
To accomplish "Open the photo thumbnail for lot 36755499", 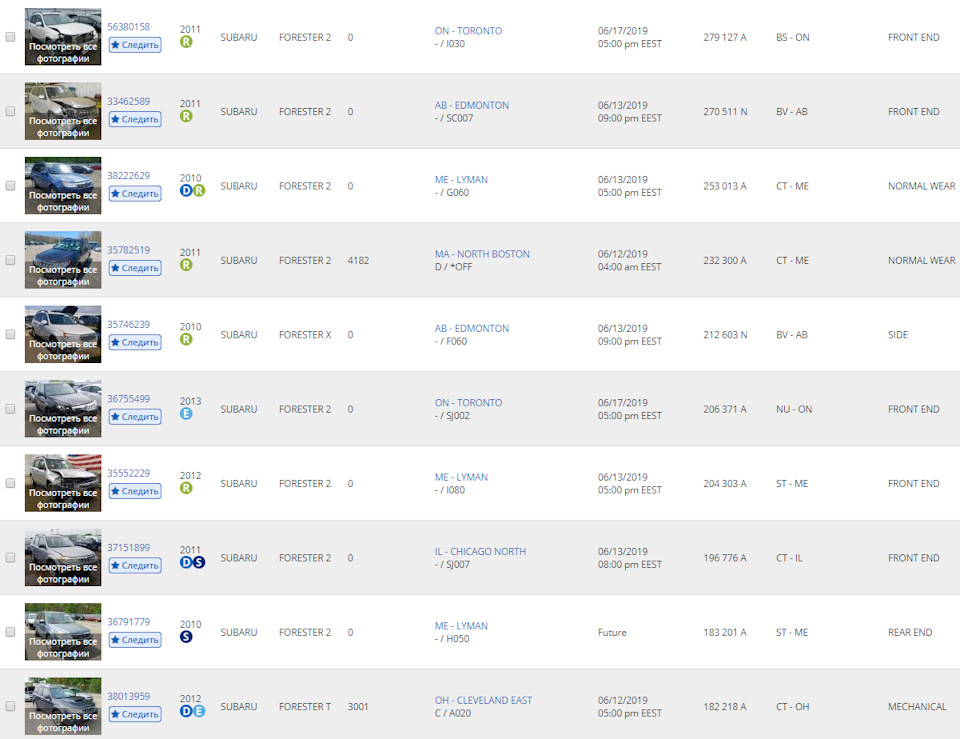I will tap(63, 408).
